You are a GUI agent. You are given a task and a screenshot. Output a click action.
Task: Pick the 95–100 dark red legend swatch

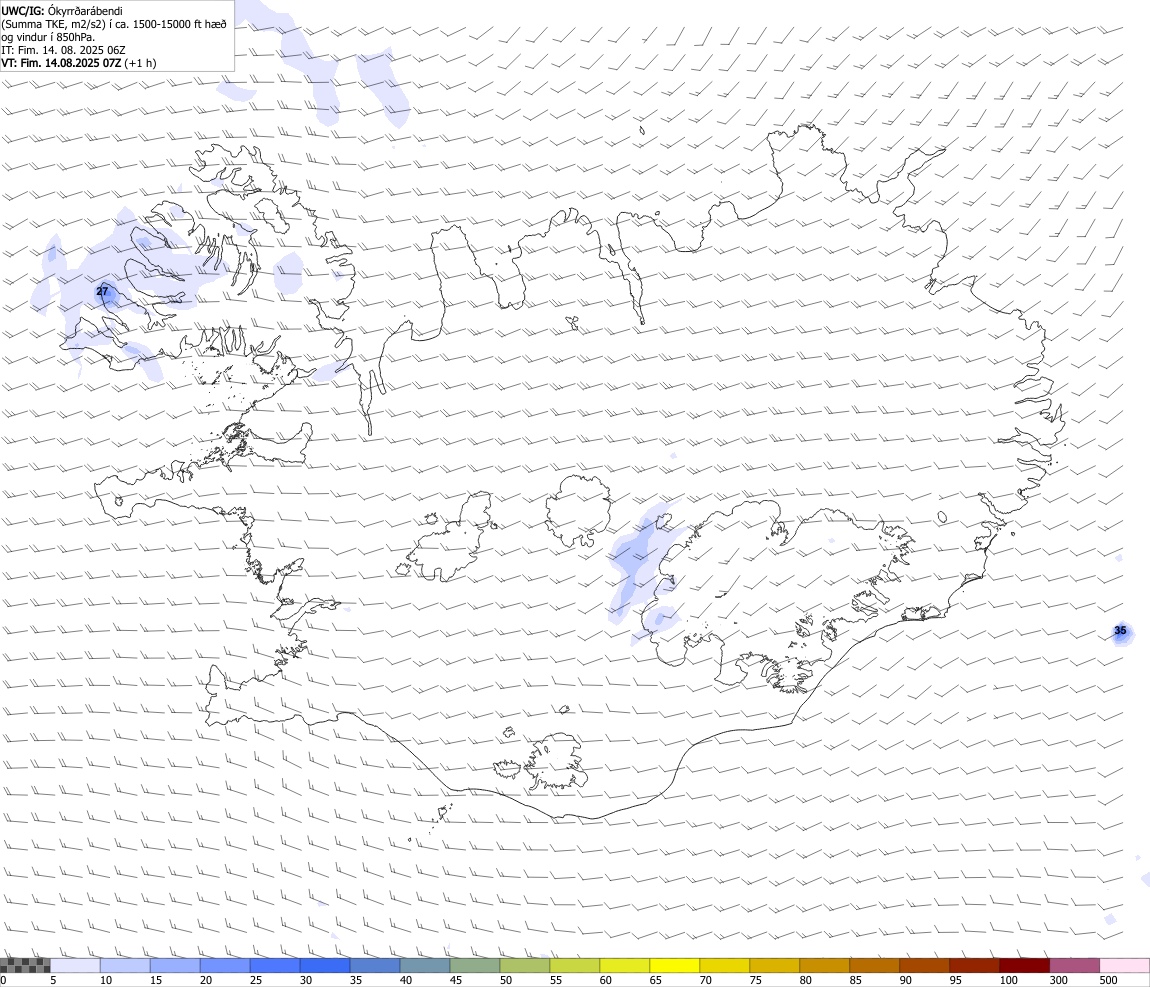coord(974,965)
